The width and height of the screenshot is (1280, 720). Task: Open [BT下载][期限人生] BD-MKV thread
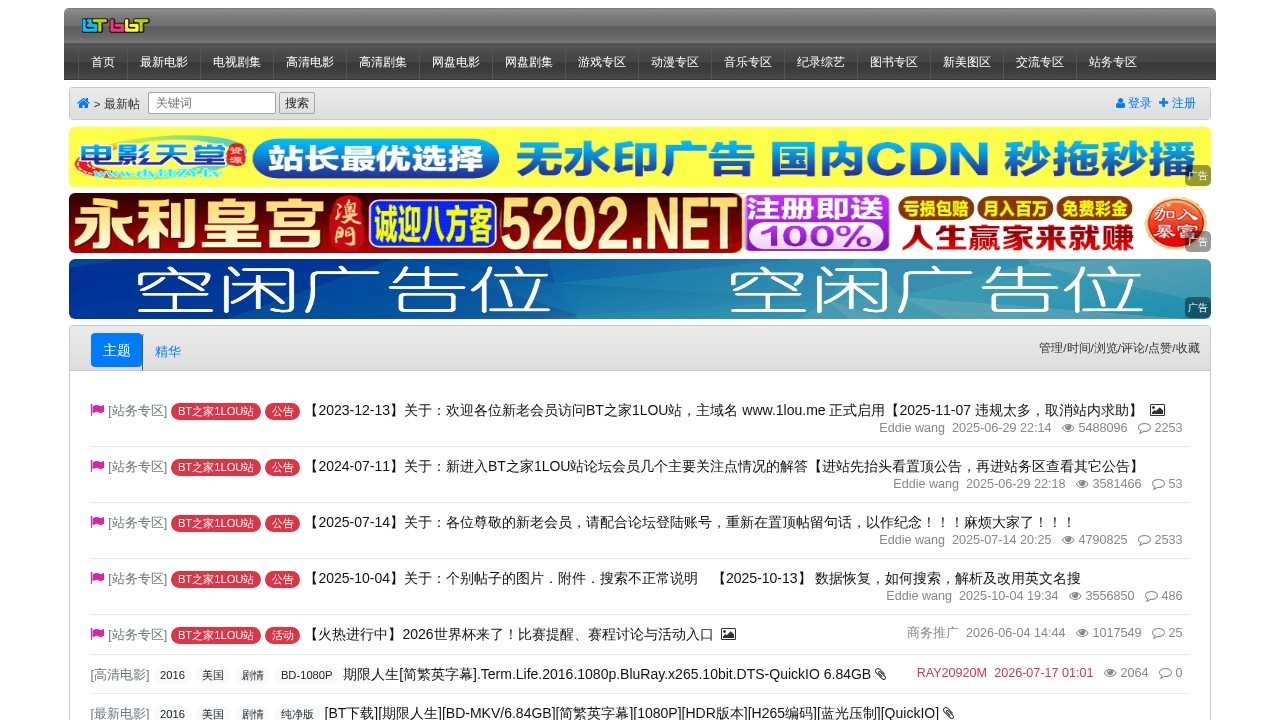[632, 713]
